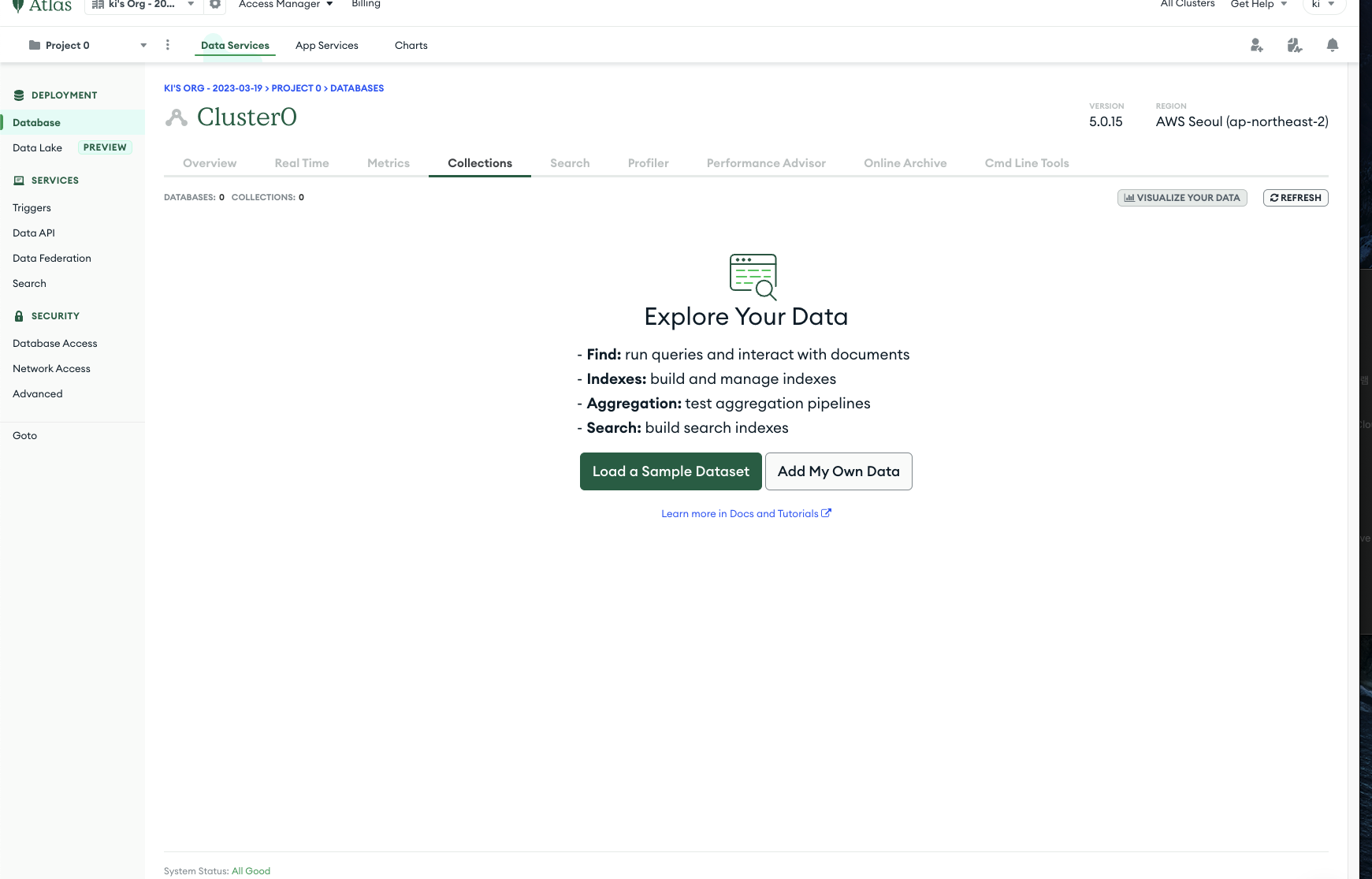
Task: Open Search under Services in sidebar
Action: pyautogui.click(x=29, y=283)
